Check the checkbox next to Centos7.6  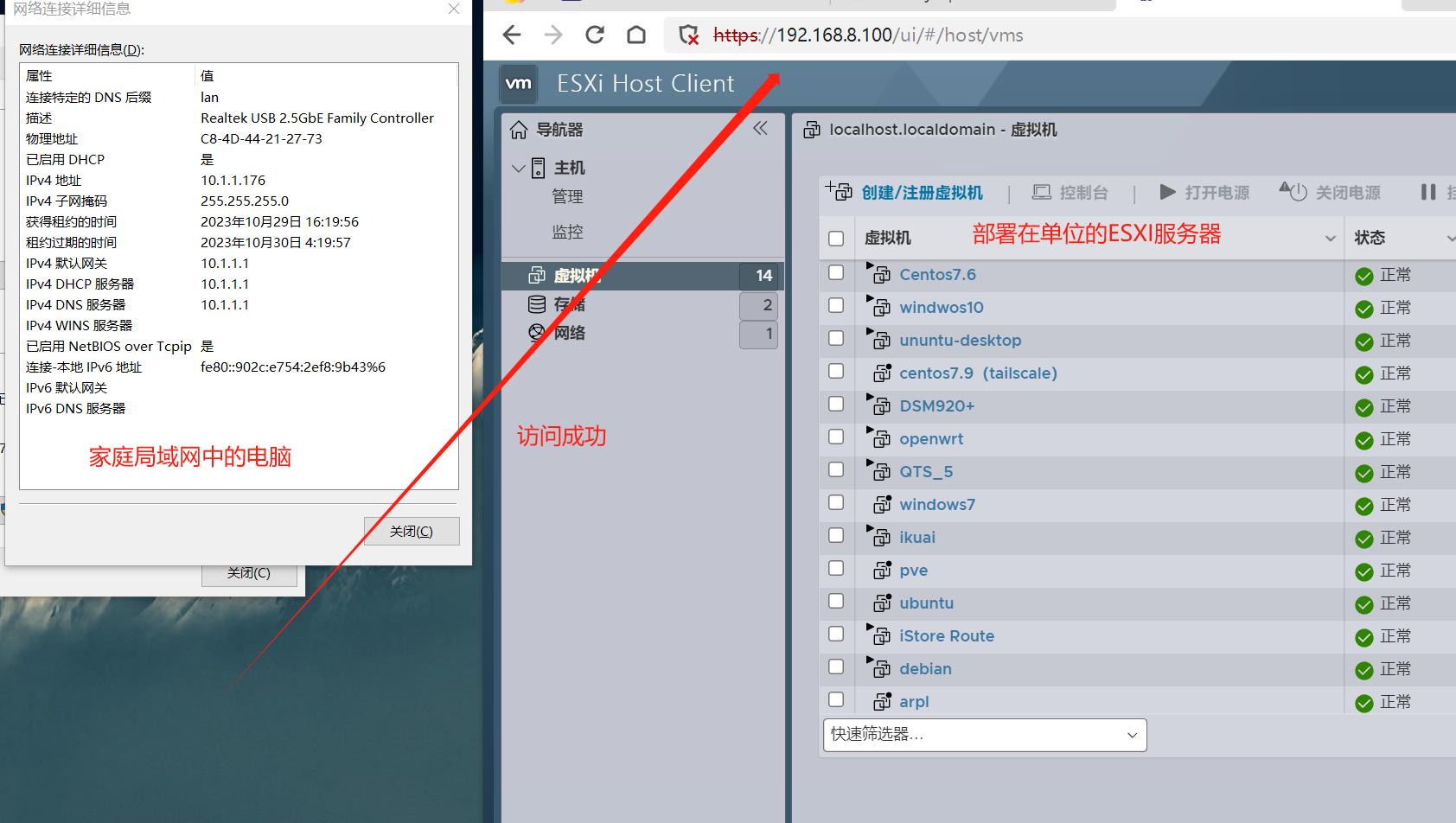pos(836,271)
